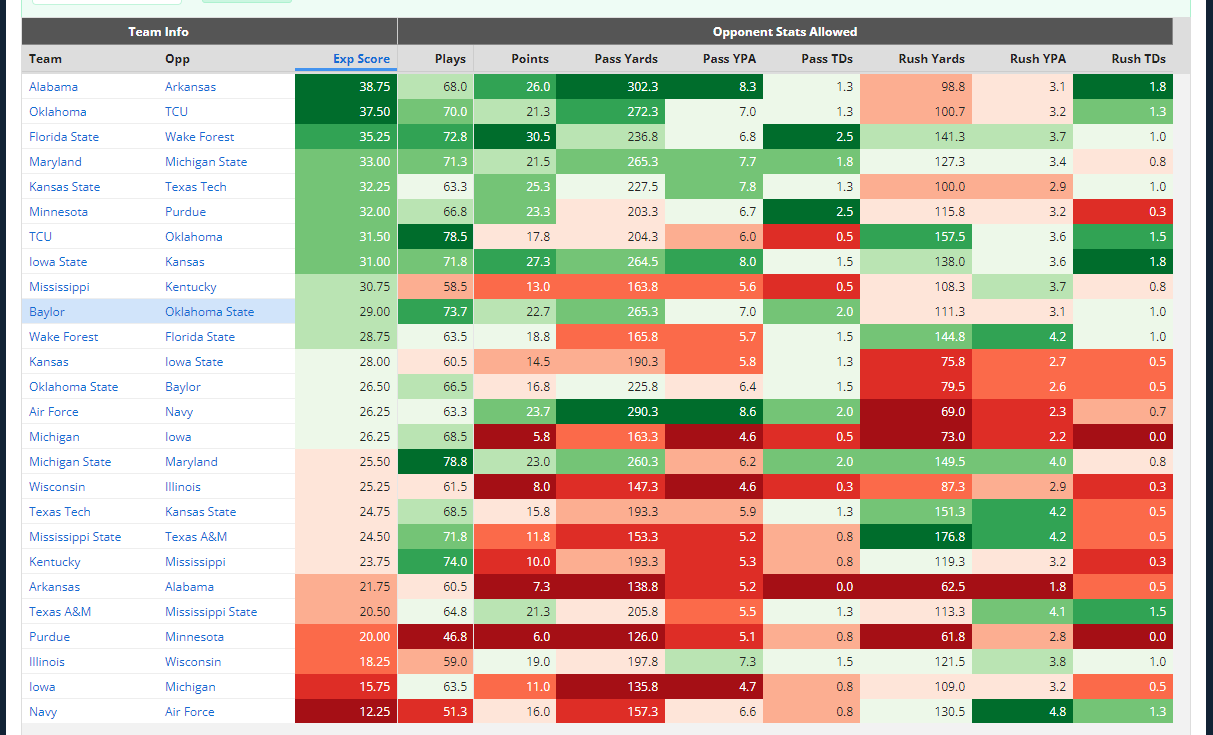Screen dimensions: 1213x735
Task: Select Exp Score 37.50 in Oklahoma row
Action: click(x=346, y=112)
